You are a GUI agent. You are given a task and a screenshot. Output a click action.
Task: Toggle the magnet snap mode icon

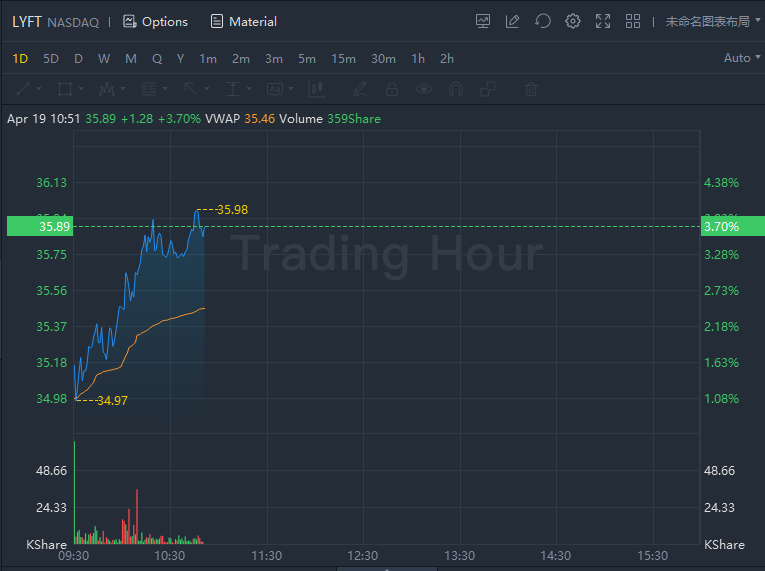pyautogui.click(x=455, y=89)
